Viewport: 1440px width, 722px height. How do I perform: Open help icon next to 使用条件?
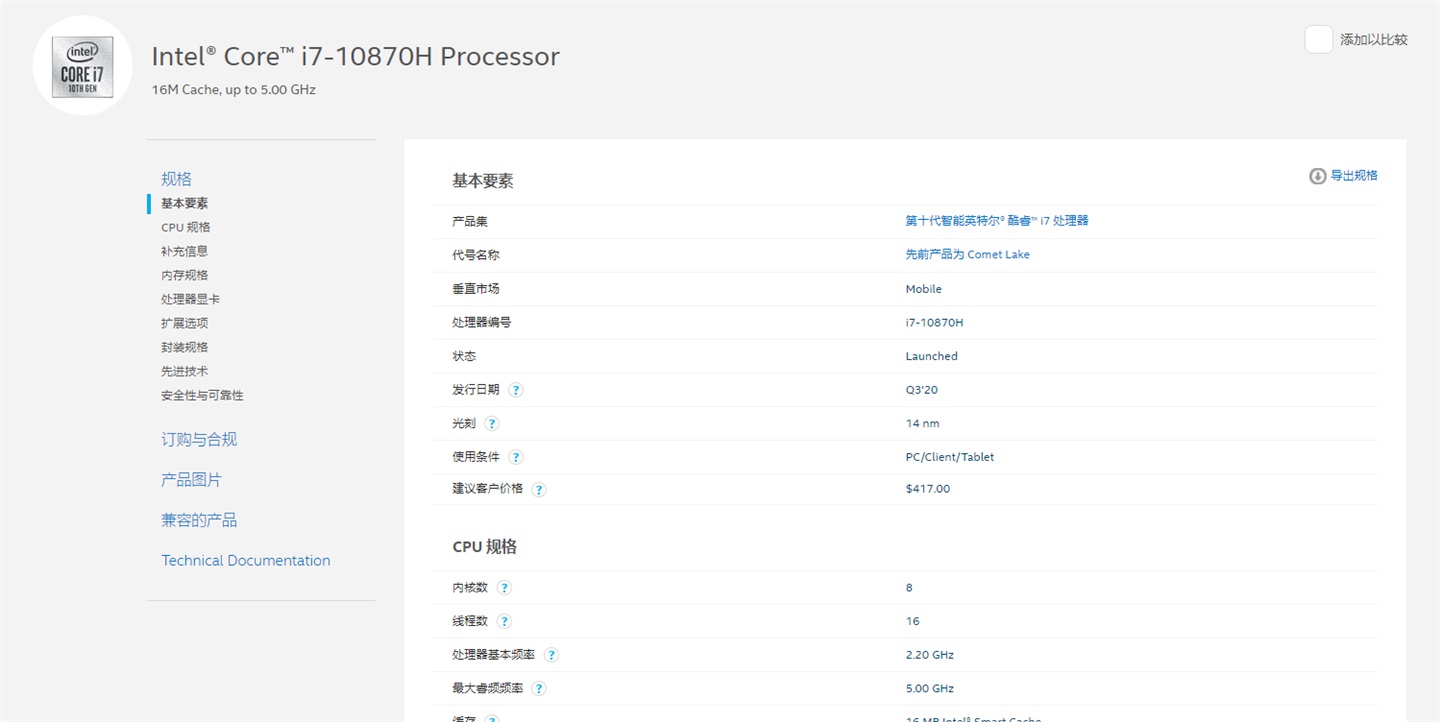point(515,457)
